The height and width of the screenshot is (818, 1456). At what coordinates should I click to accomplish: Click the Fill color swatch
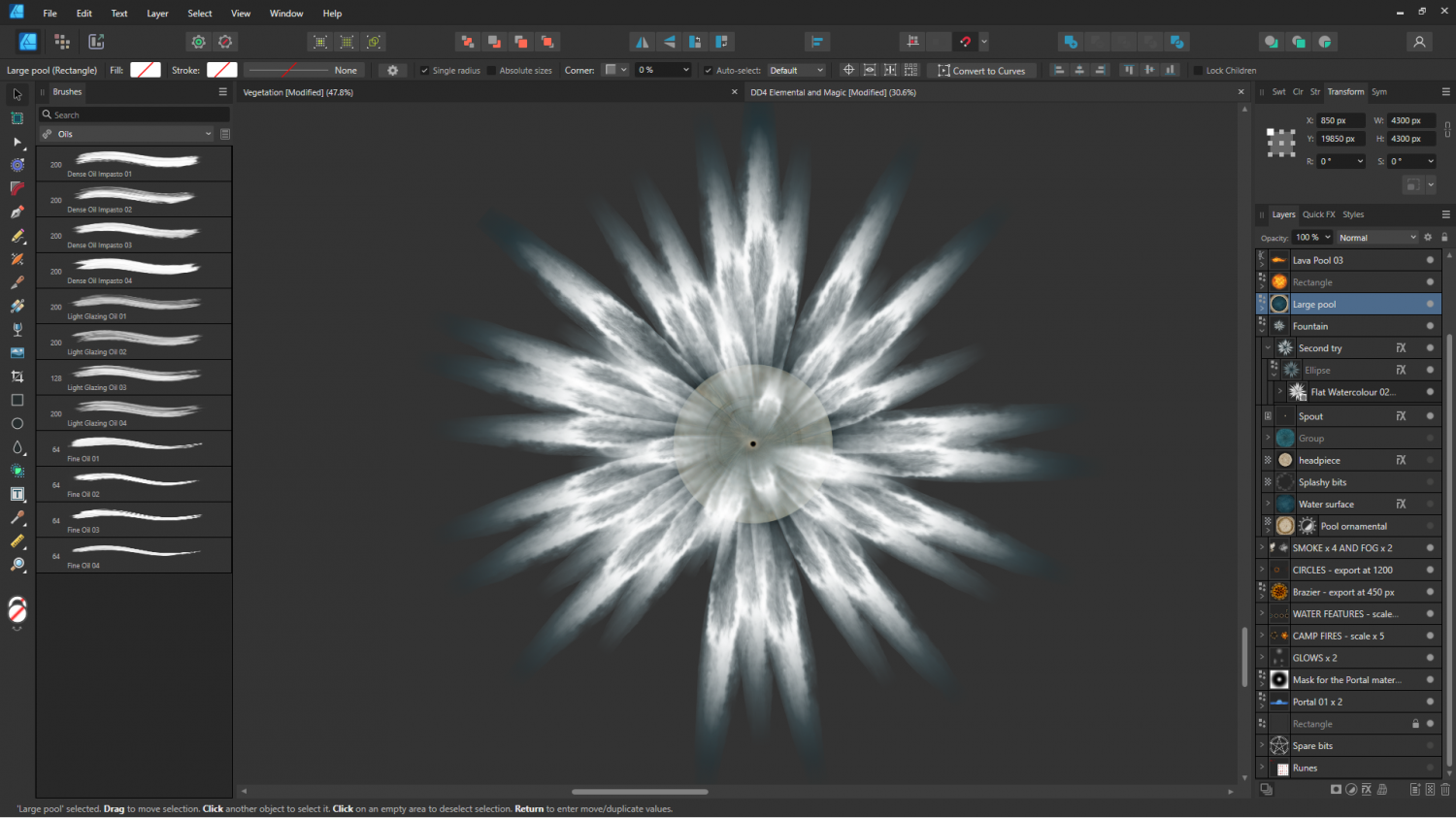(146, 70)
